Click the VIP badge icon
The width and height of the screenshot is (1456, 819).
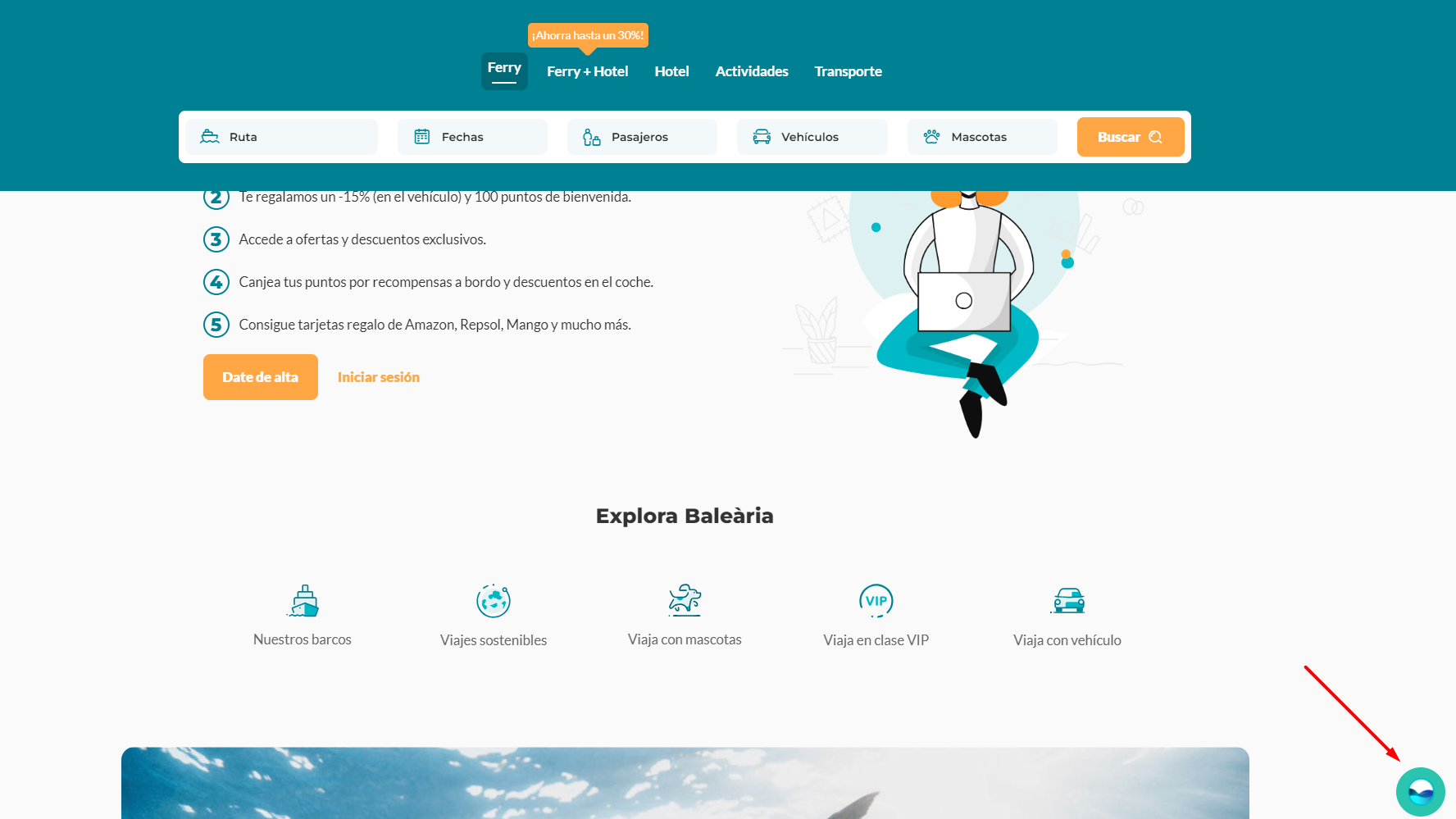click(876, 600)
